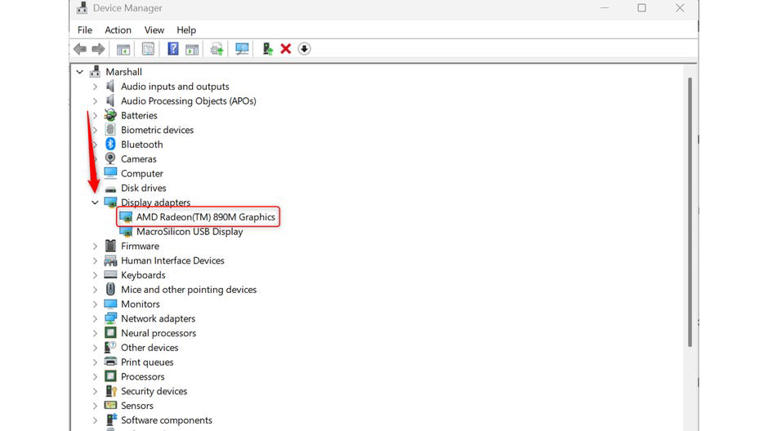Click the Properties icon in the toolbar
Screen dimensions: 768x431
tap(148, 49)
